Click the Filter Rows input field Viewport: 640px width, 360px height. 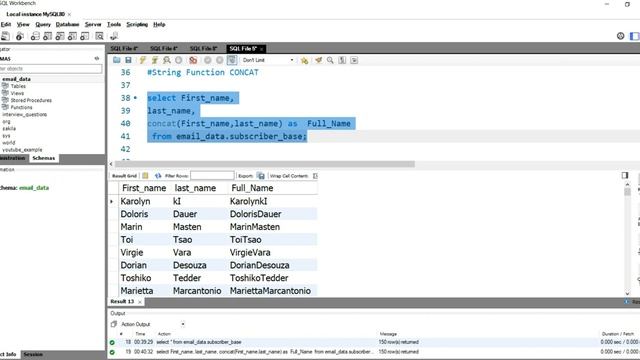(x=212, y=176)
